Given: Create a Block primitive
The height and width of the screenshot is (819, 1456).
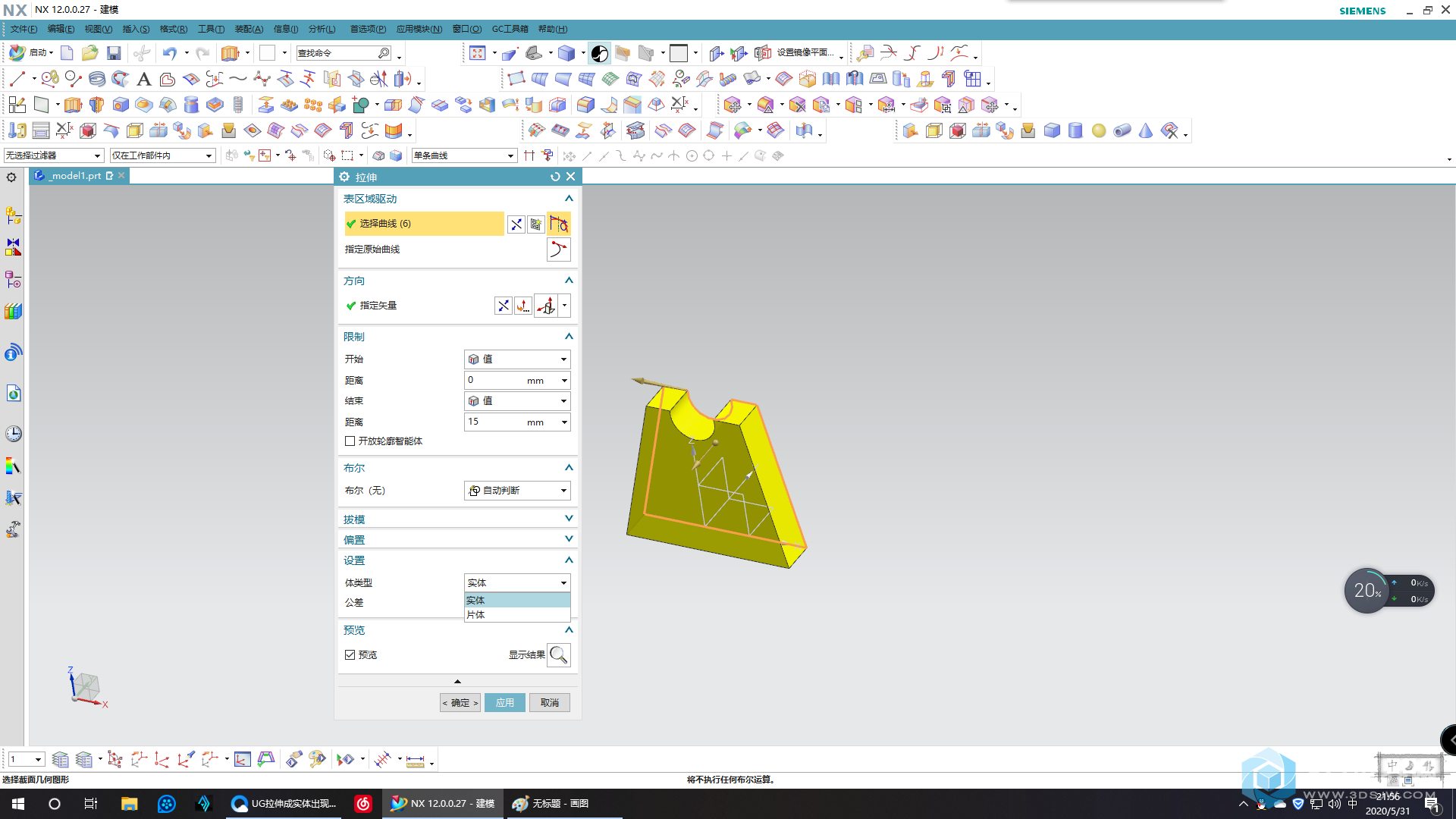Looking at the screenshot, I should tap(1052, 130).
